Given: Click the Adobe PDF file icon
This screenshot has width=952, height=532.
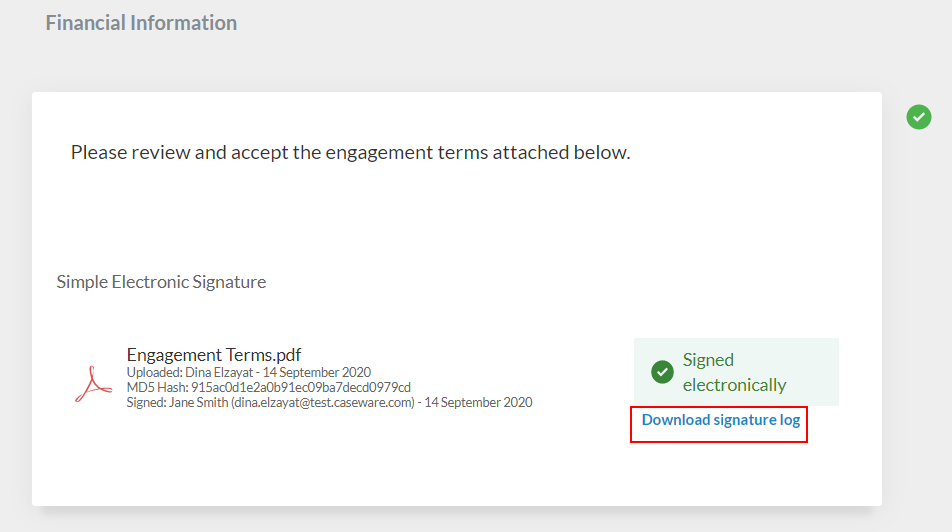Looking at the screenshot, I should (x=93, y=383).
